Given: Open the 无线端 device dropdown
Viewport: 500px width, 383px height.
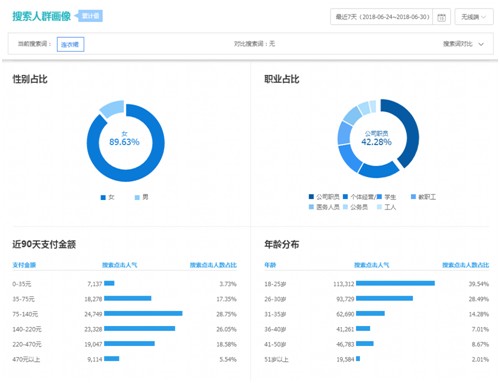Looking at the screenshot, I should [x=474, y=17].
